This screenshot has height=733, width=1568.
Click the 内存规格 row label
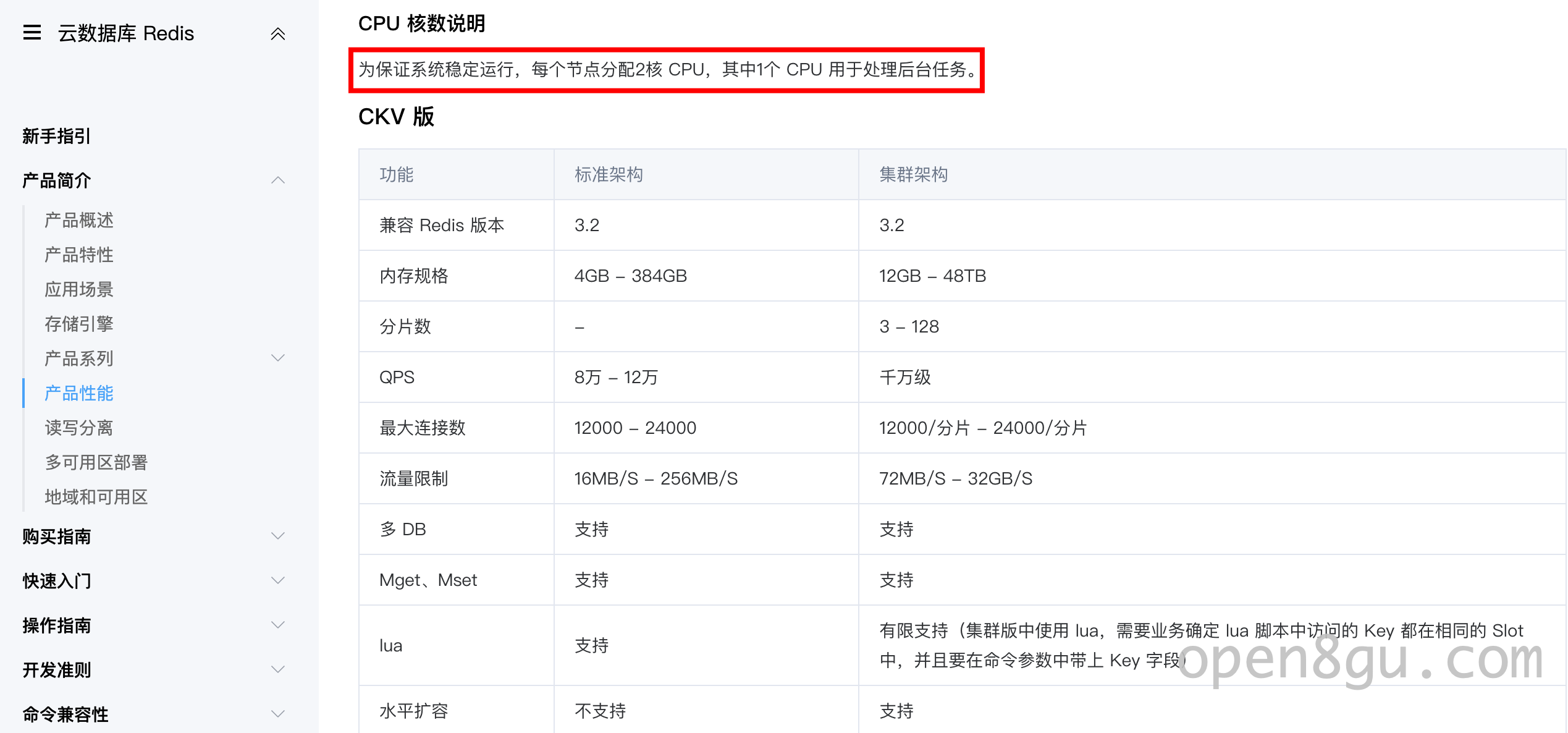tap(414, 276)
